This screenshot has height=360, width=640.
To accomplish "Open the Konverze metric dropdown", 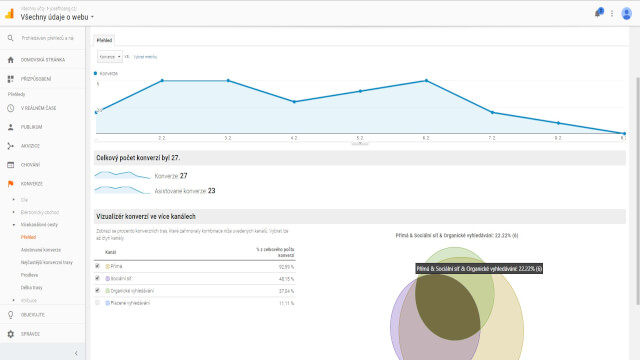I will [x=110, y=57].
